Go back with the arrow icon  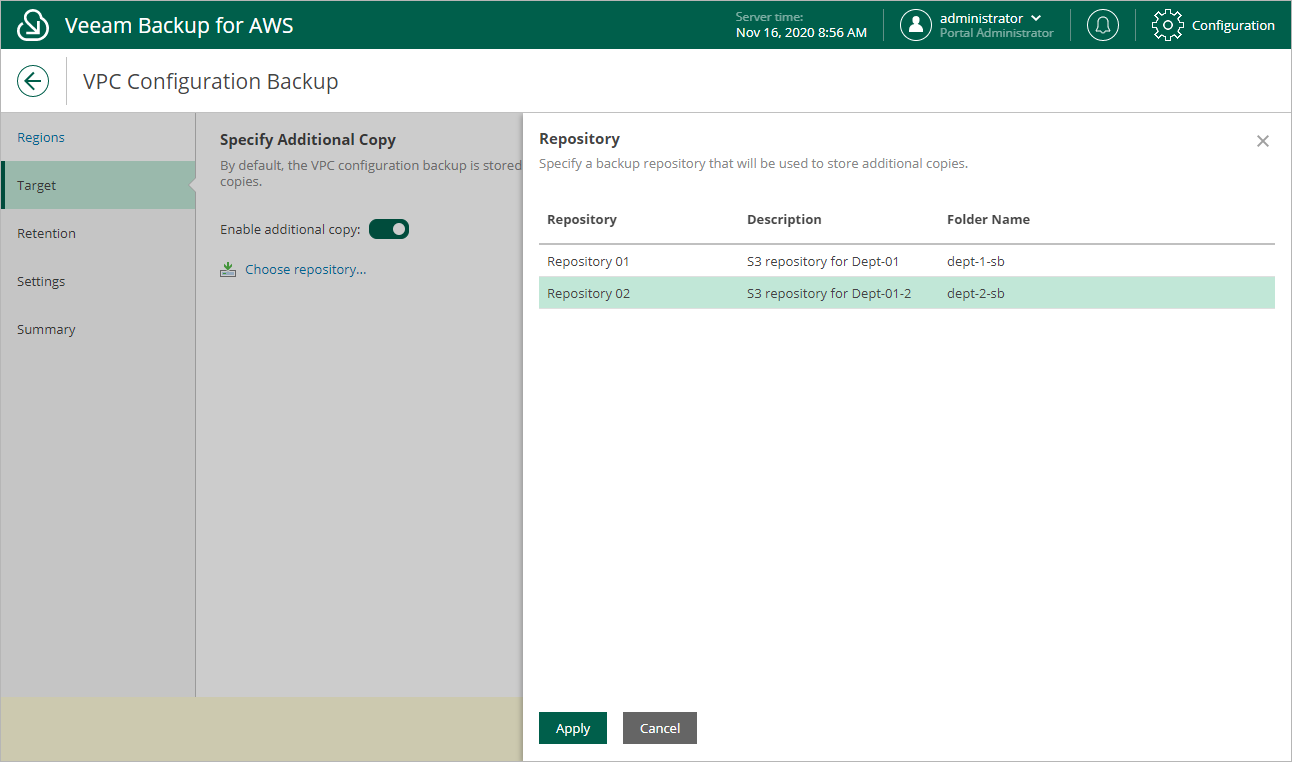tap(33, 81)
